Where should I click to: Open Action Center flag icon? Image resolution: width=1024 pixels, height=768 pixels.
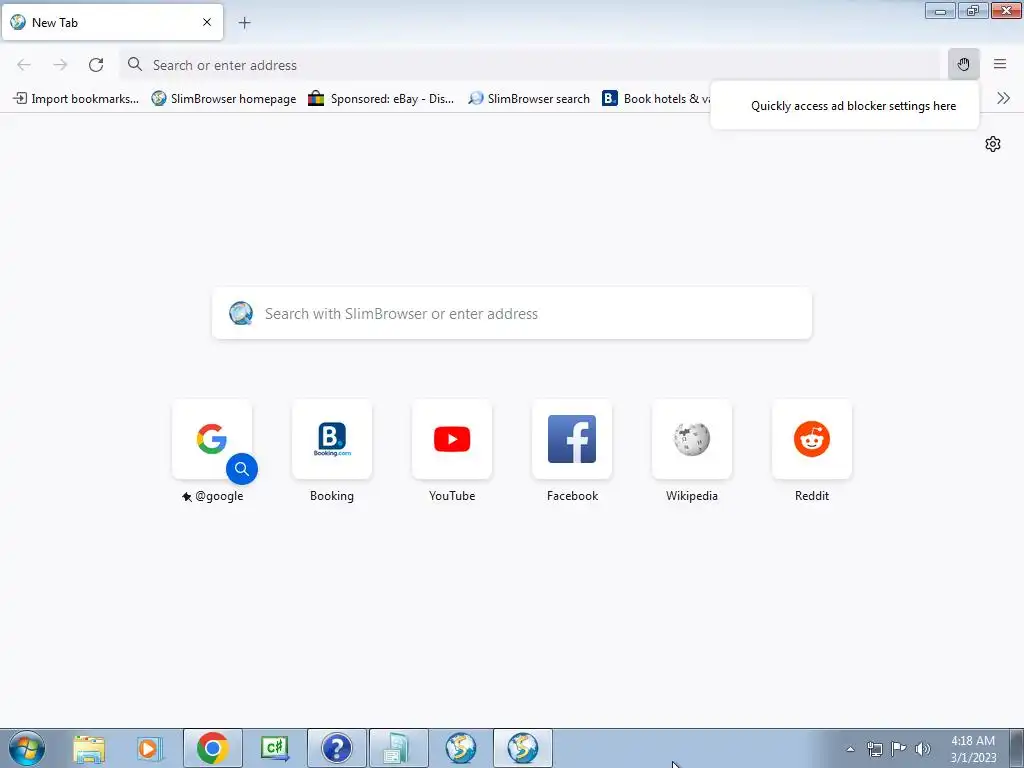(x=899, y=749)
